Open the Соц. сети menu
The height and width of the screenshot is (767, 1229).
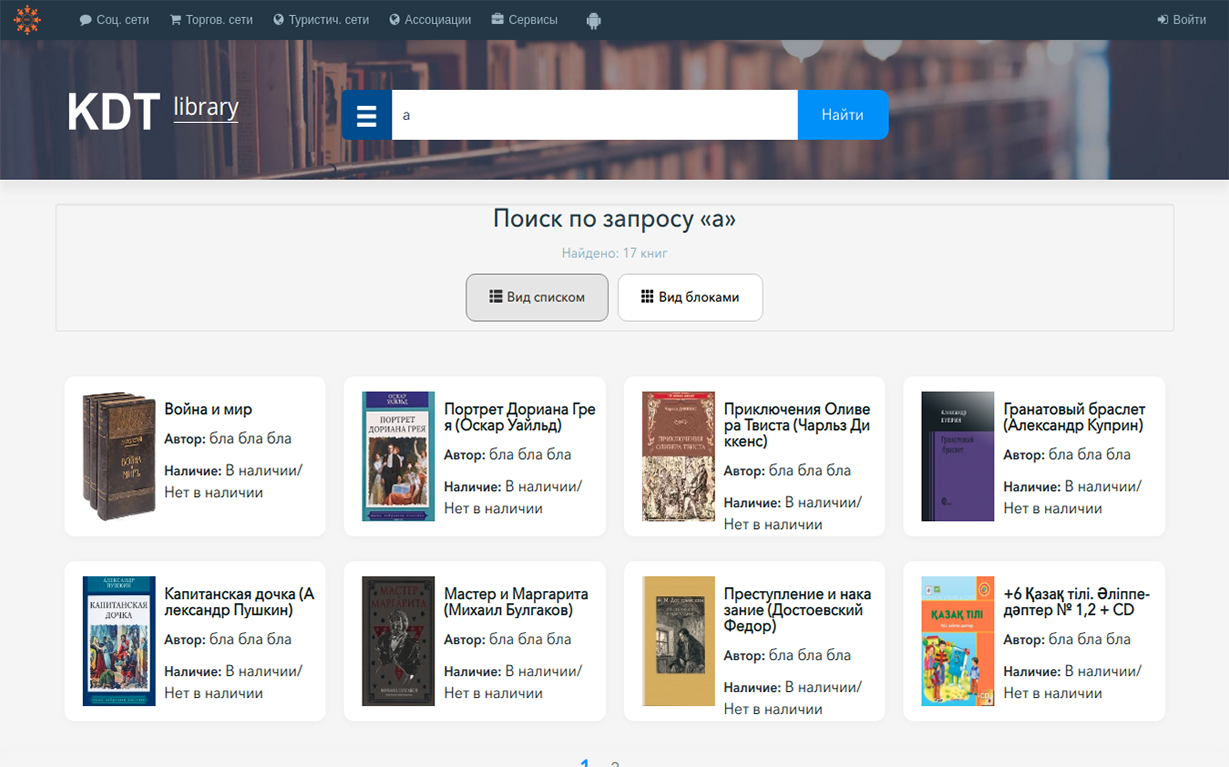point(114,20)
